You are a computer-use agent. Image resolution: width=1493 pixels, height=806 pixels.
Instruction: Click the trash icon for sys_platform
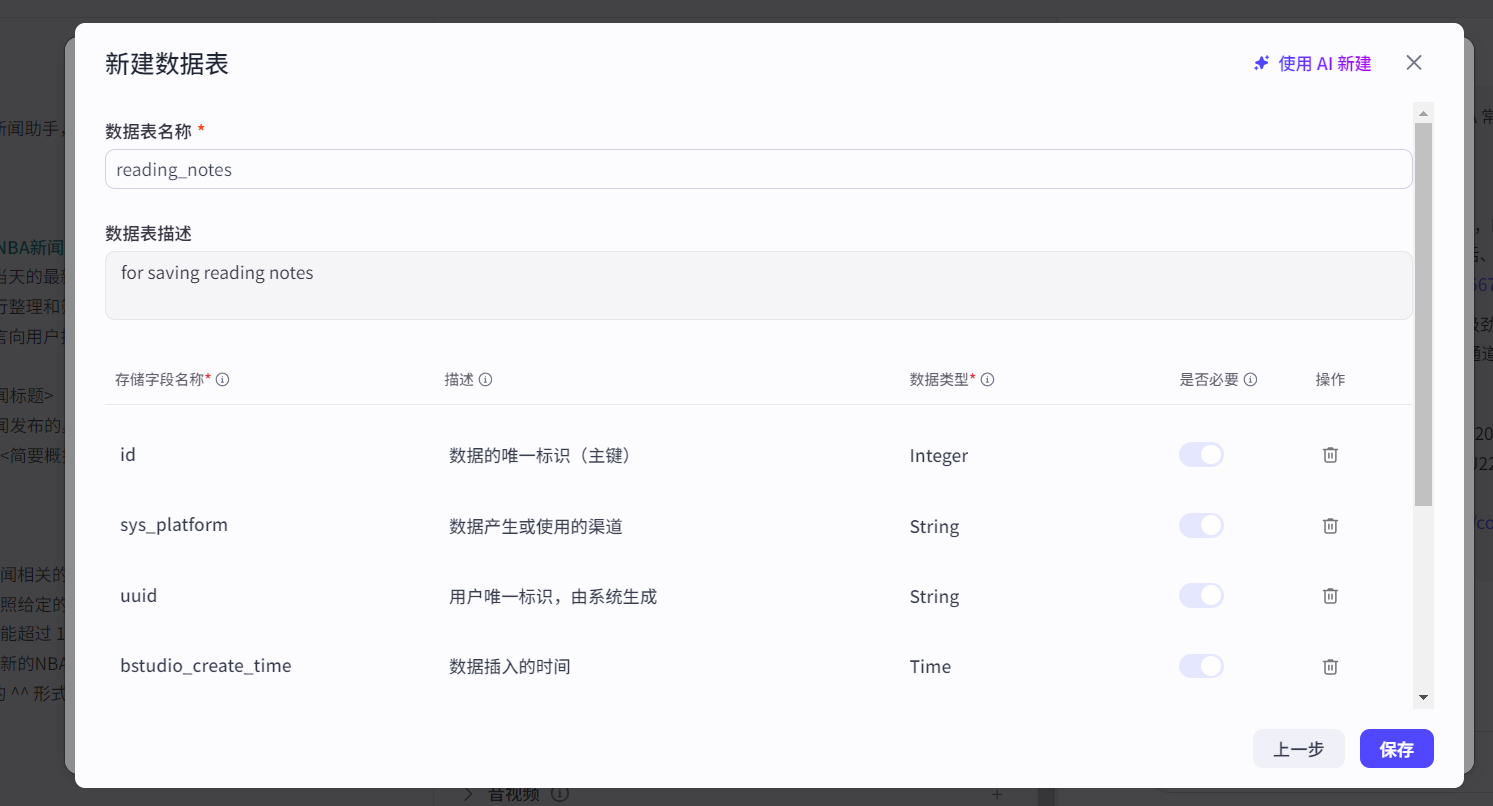tap(1330, 525)
